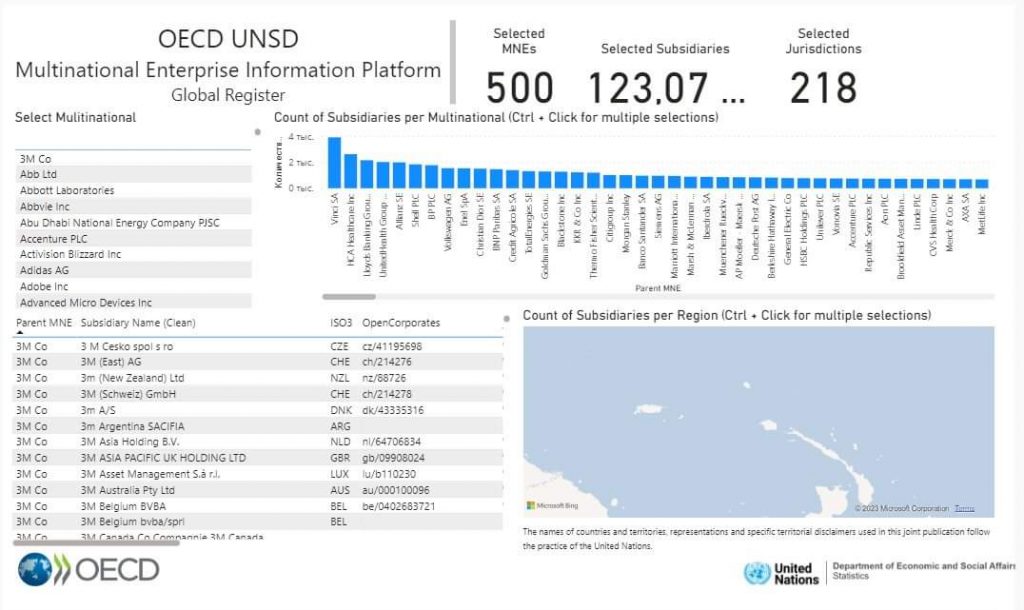
Task: Select the Vinci SA bar in chart
Action: pos(334,163)
